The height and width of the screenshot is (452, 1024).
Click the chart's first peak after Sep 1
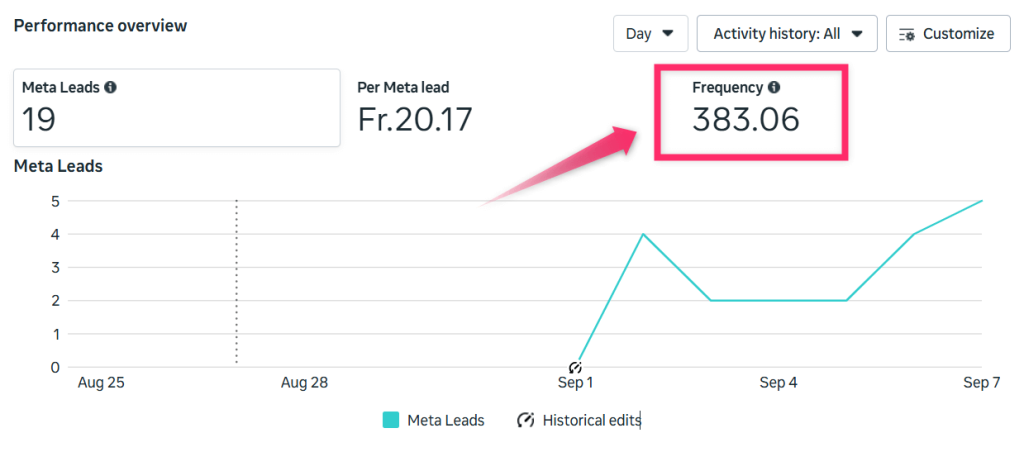pos(643,234)
